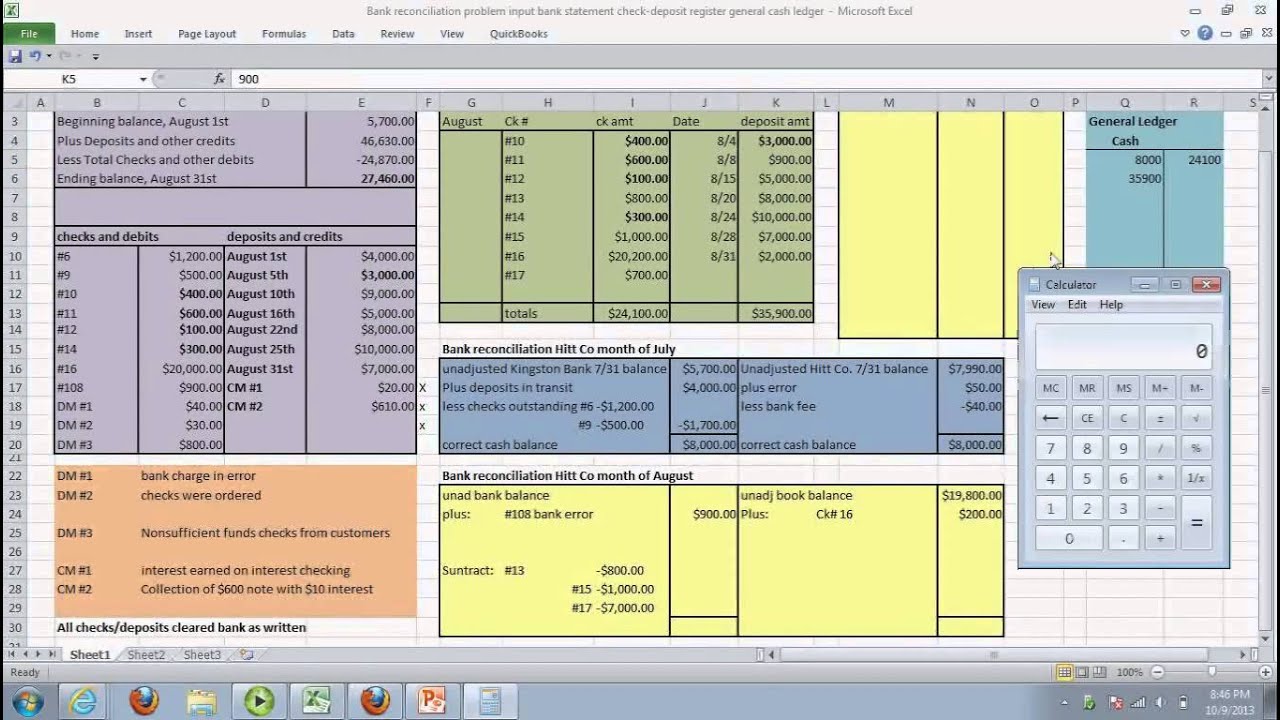Select cell with $24,100.00 check total
This screenshot has height=720, width=1280.
pos(631,313)
